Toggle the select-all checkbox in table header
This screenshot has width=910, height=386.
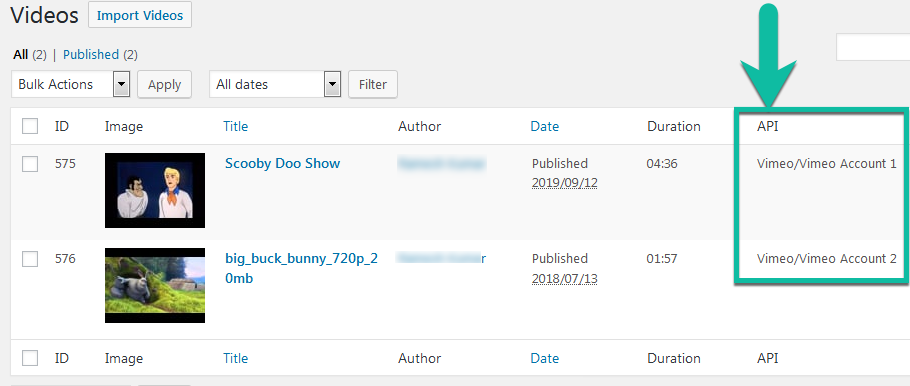pyautogui.click(x=30, y=126)
